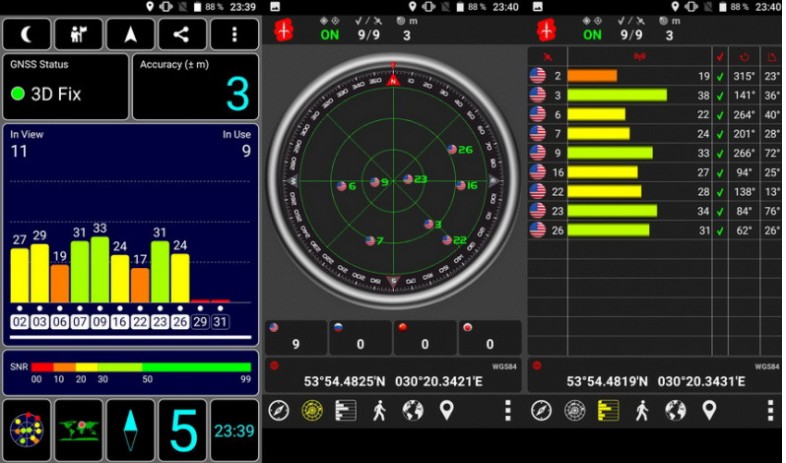Toggle night mode with the moon icon

28,34
